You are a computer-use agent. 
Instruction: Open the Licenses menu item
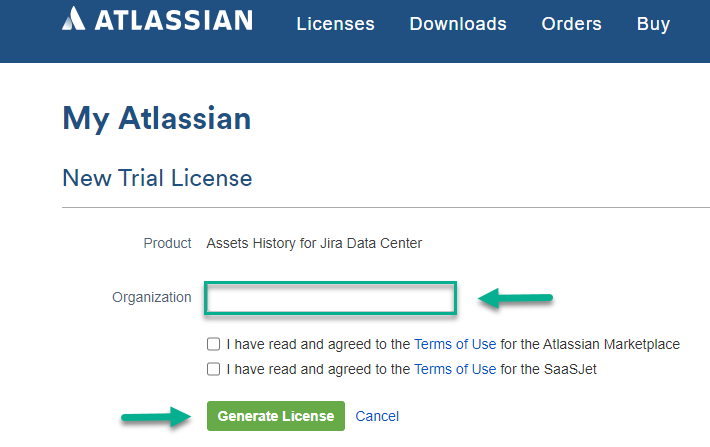click(335, 24)
